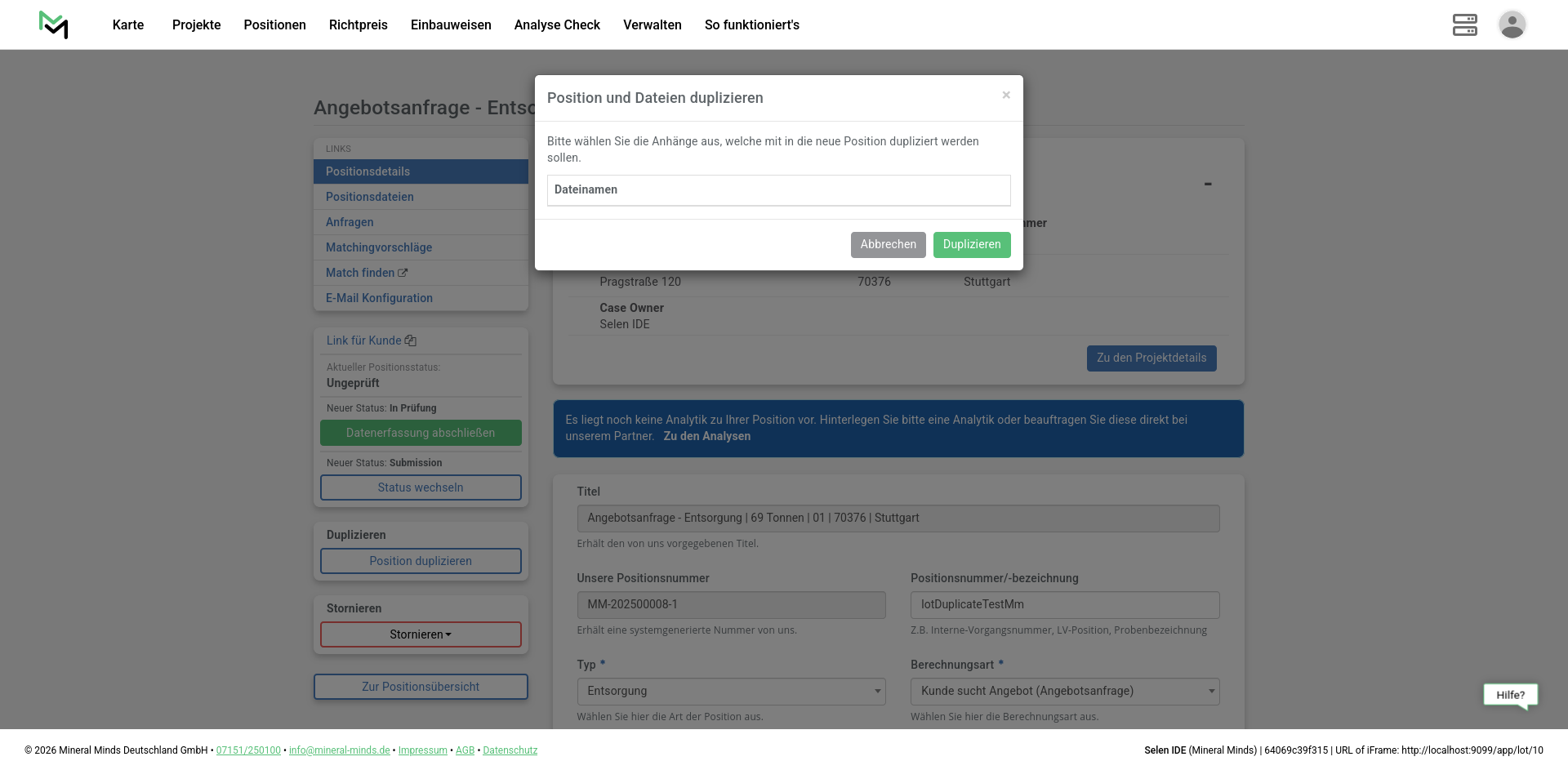This screenshot has height=770, width=1568.
Task: Open the Hilfe? chat bubble
Action: click(1510, 695)
